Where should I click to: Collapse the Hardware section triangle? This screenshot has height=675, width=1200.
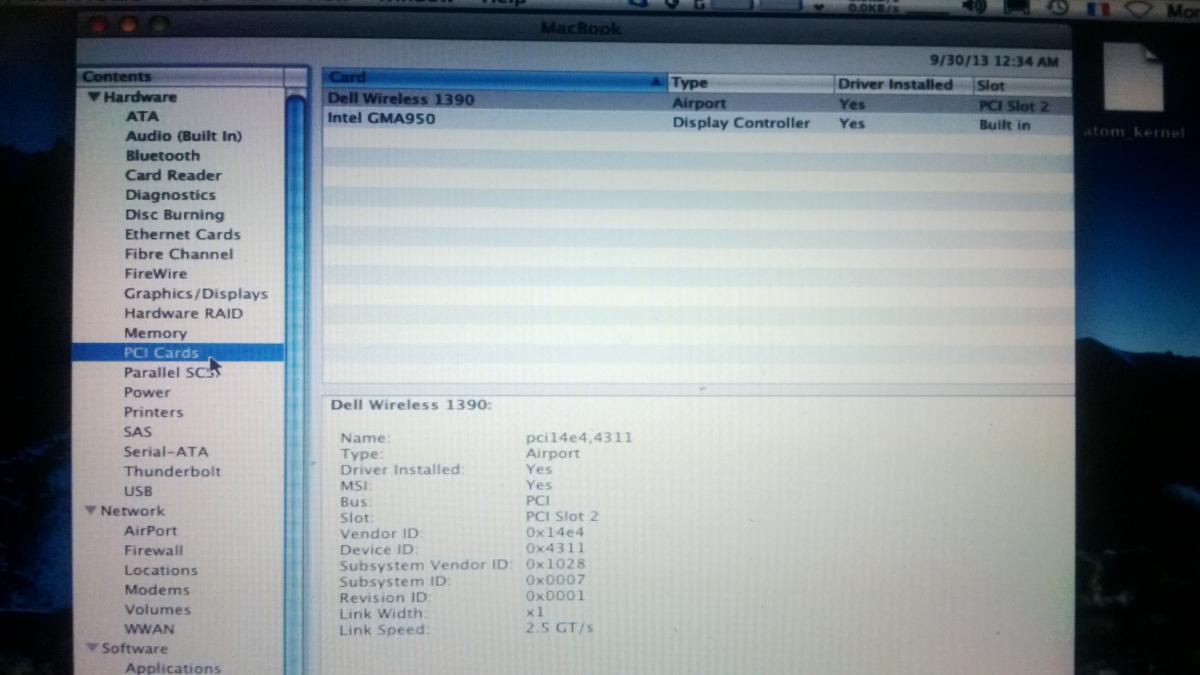click(x=94, y=97)
